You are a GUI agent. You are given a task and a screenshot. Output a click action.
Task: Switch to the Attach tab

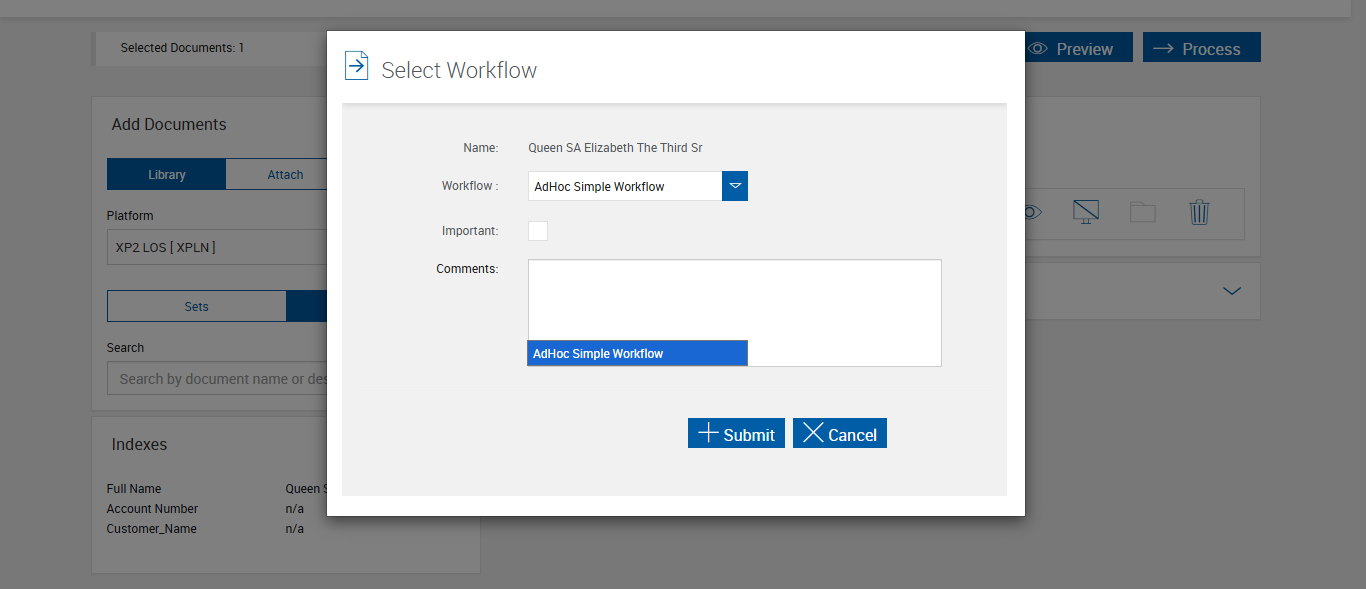pyautogui.click(x=285, y=174)
